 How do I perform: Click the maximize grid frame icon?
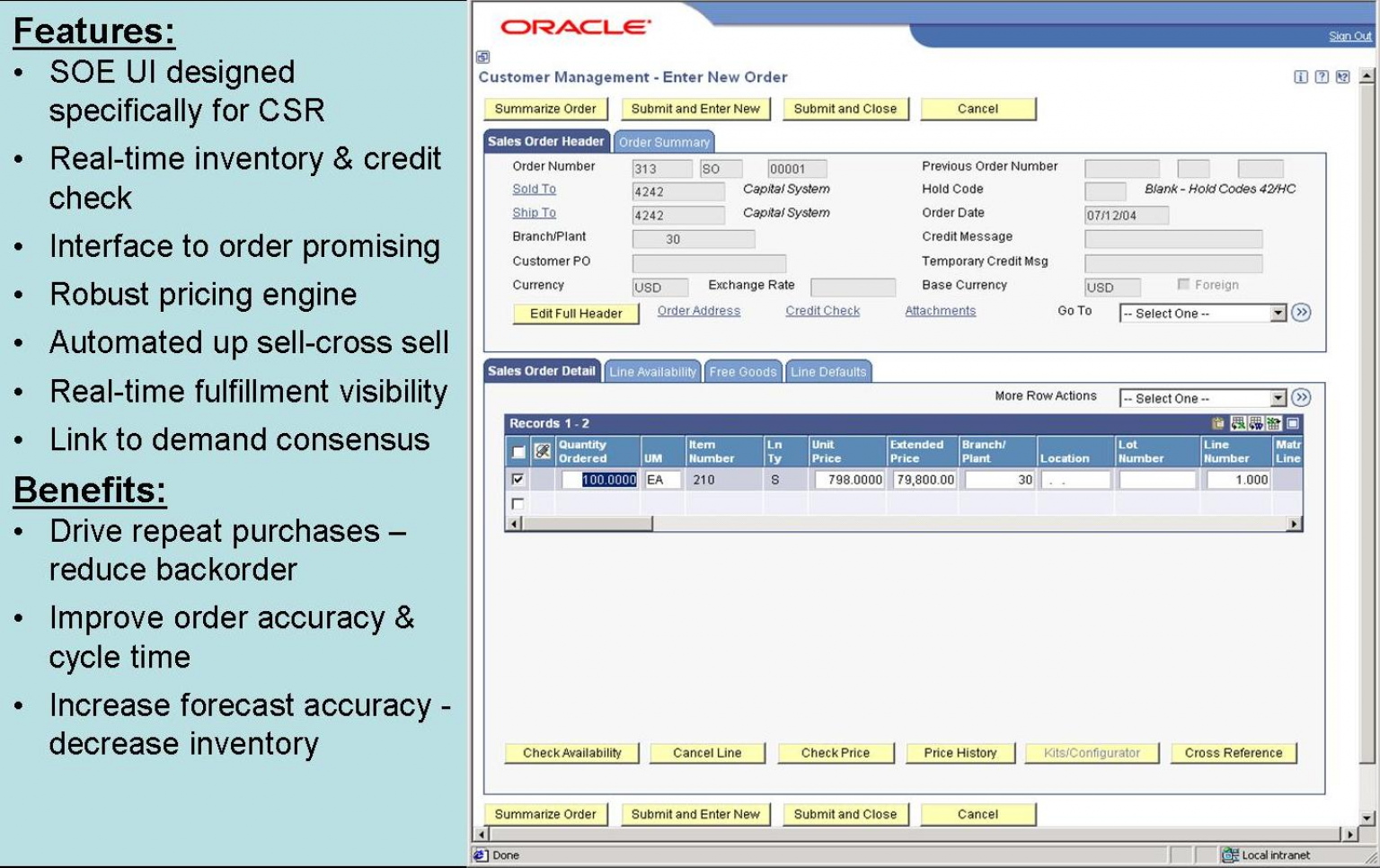(x=1292, y=423)
